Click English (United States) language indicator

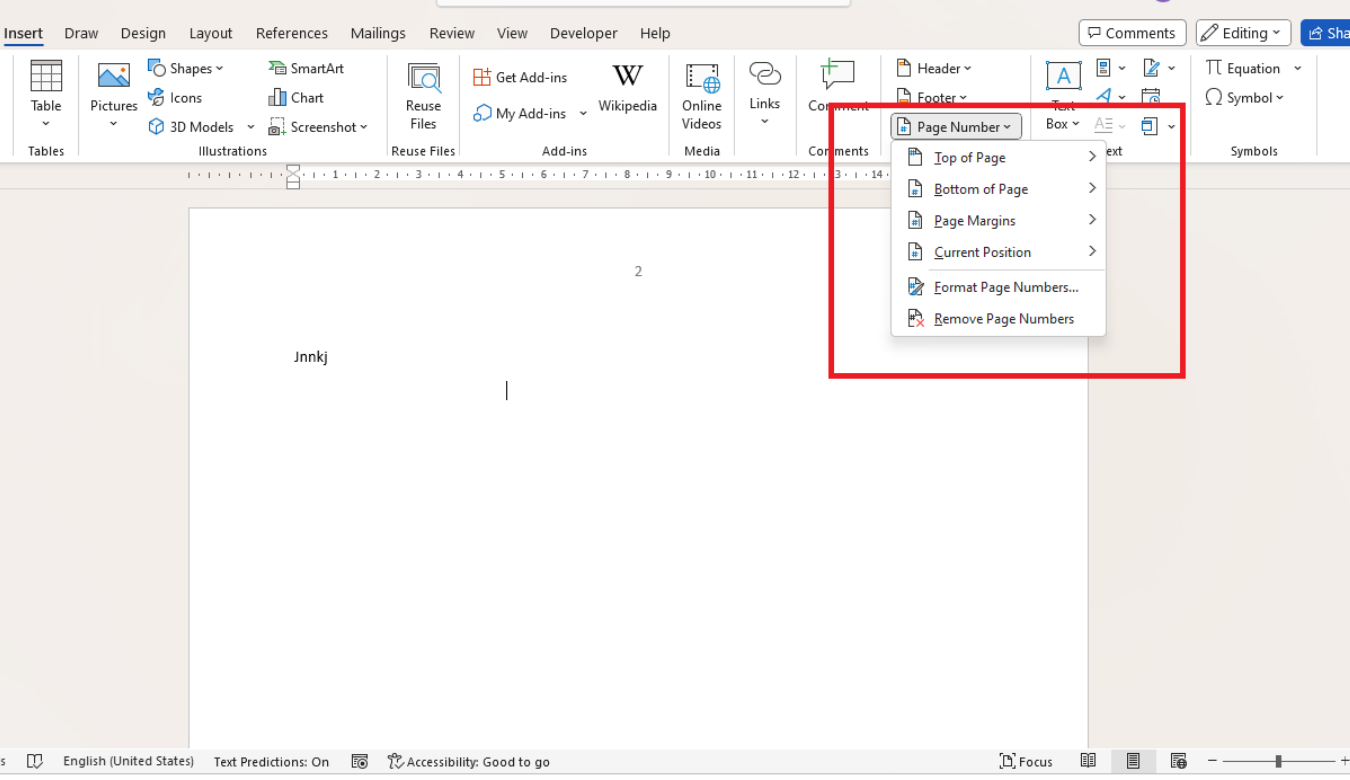pos(128,761)
